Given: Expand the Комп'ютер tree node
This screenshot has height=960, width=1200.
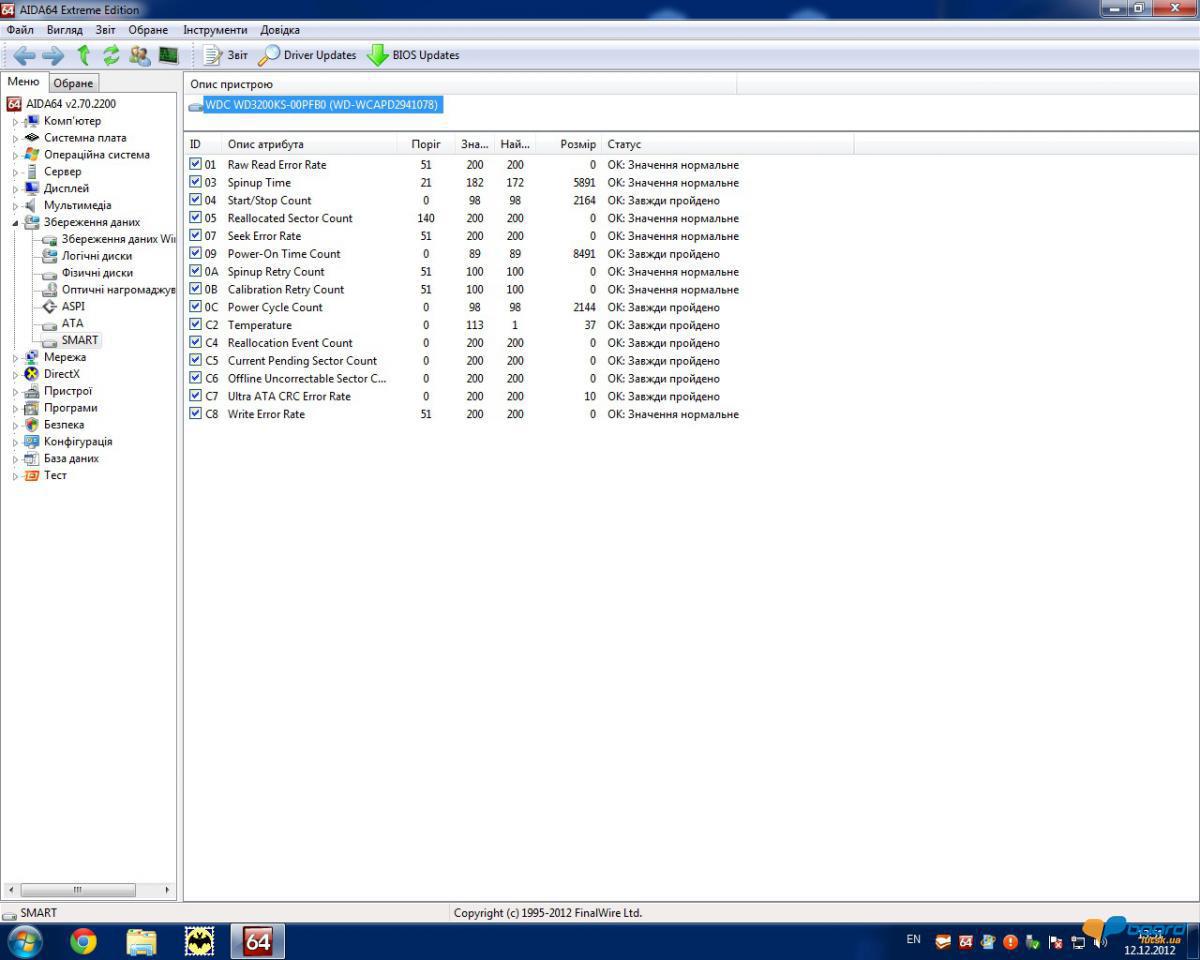Looking at the screenshot, I should tap(15, 122).
